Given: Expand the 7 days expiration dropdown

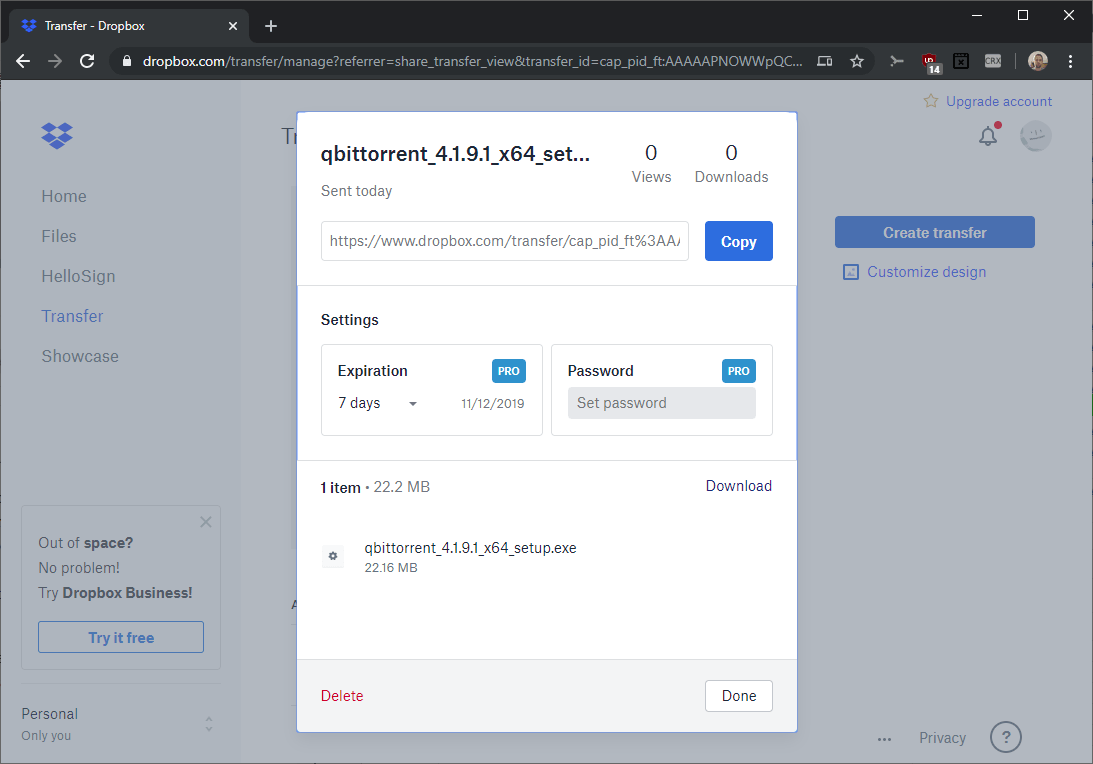Looking at the screenshot, I should pyautogui.click(x=377, y=403).
